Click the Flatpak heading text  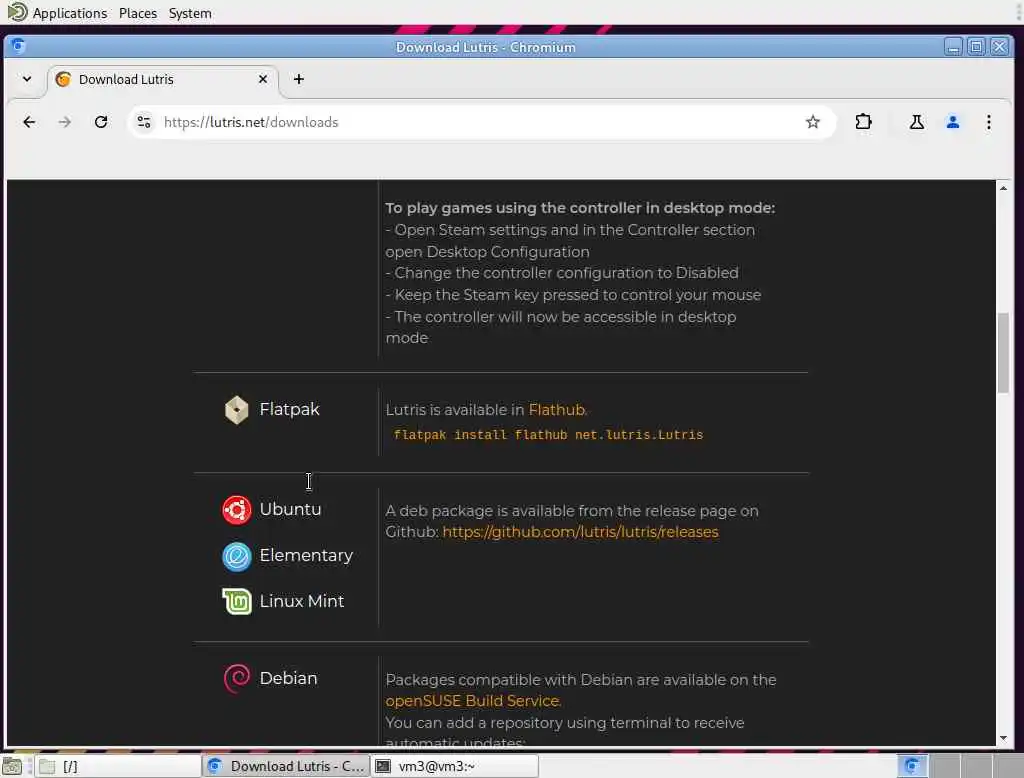coord(289,410)
